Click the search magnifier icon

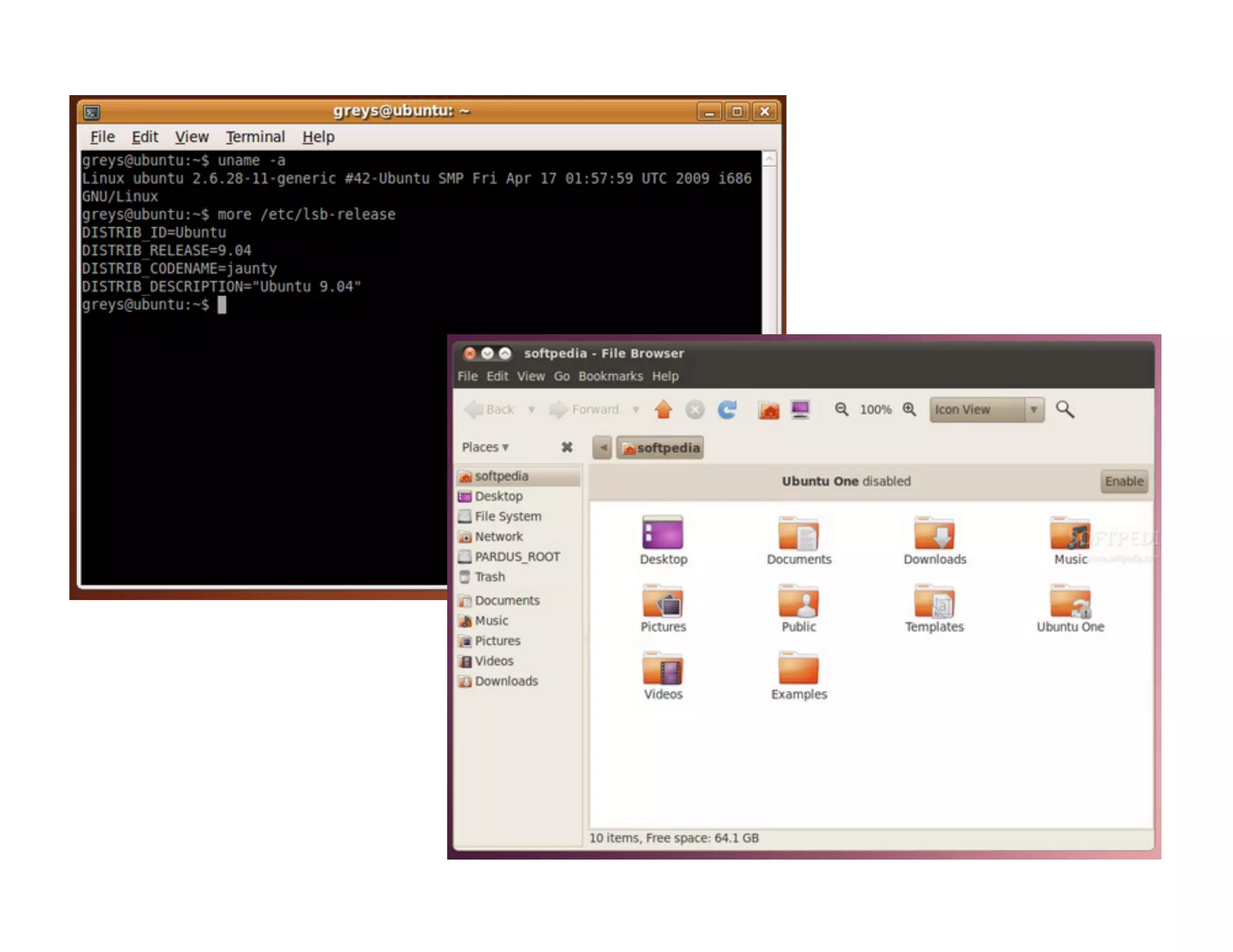(1064, 410)
